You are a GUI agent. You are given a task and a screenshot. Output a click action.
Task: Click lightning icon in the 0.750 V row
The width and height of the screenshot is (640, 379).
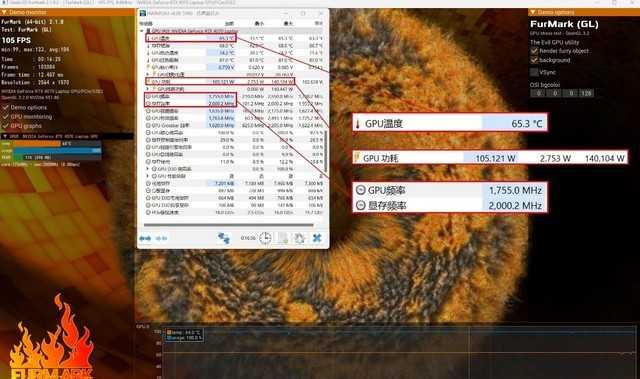point(148,67)
